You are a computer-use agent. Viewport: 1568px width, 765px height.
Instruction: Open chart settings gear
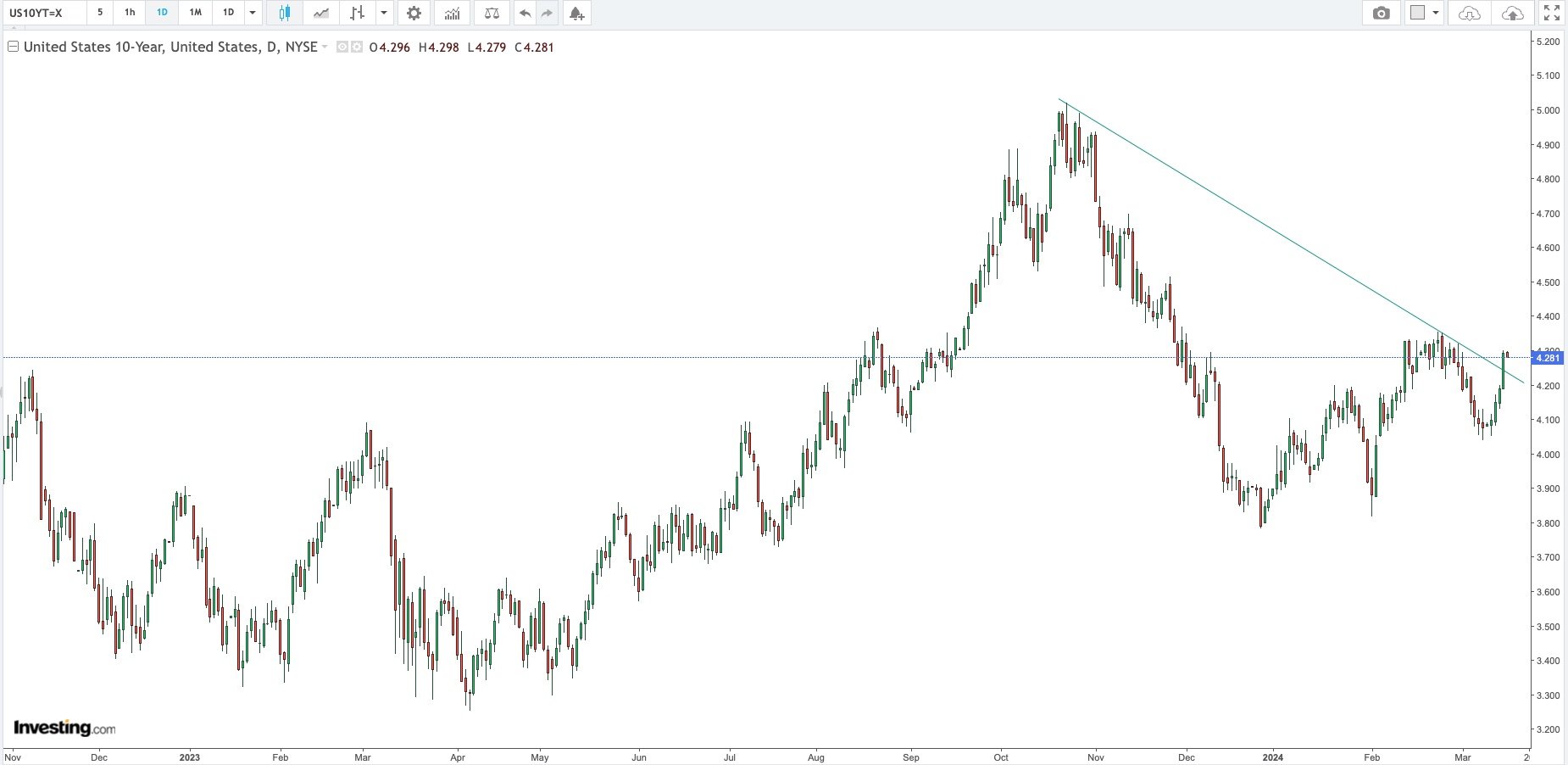coord(414,13)
